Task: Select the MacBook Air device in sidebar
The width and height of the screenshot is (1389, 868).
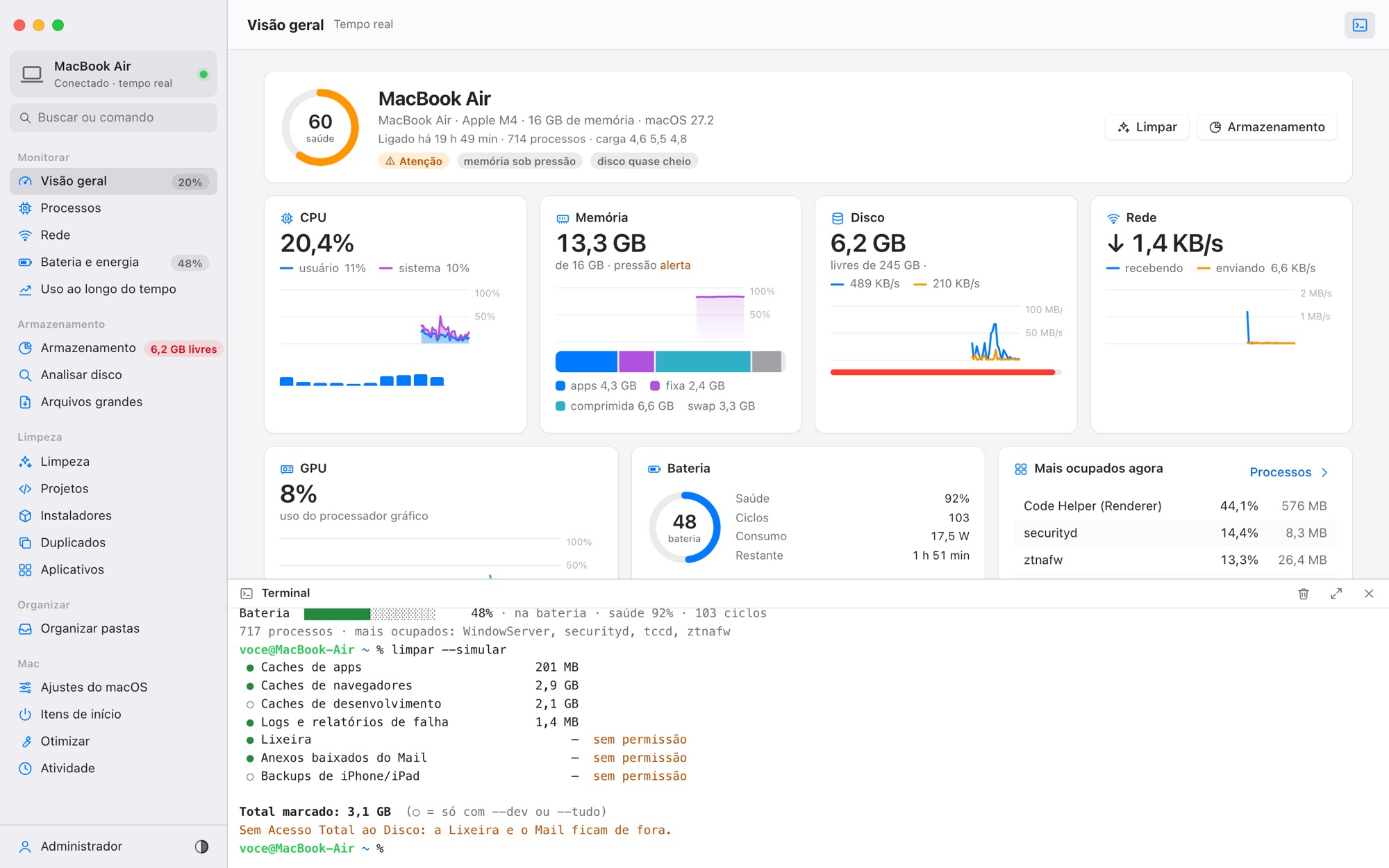Action: click(113, 74)
